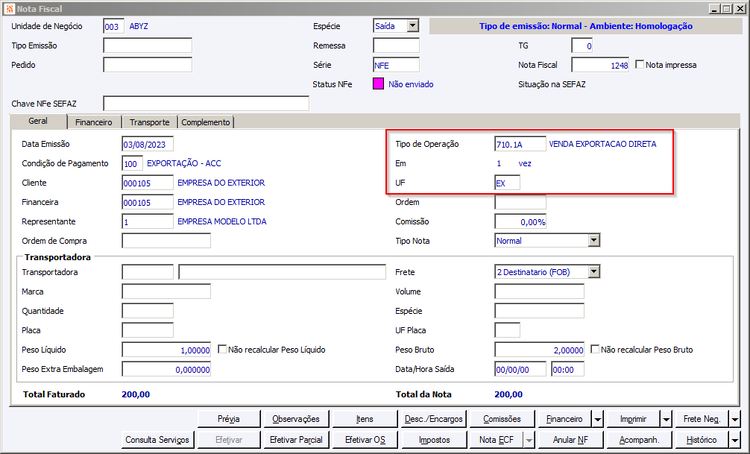Open the Espécie dropdown showing Saída
The image size is (750, 454).
click(x=413, y=26)
